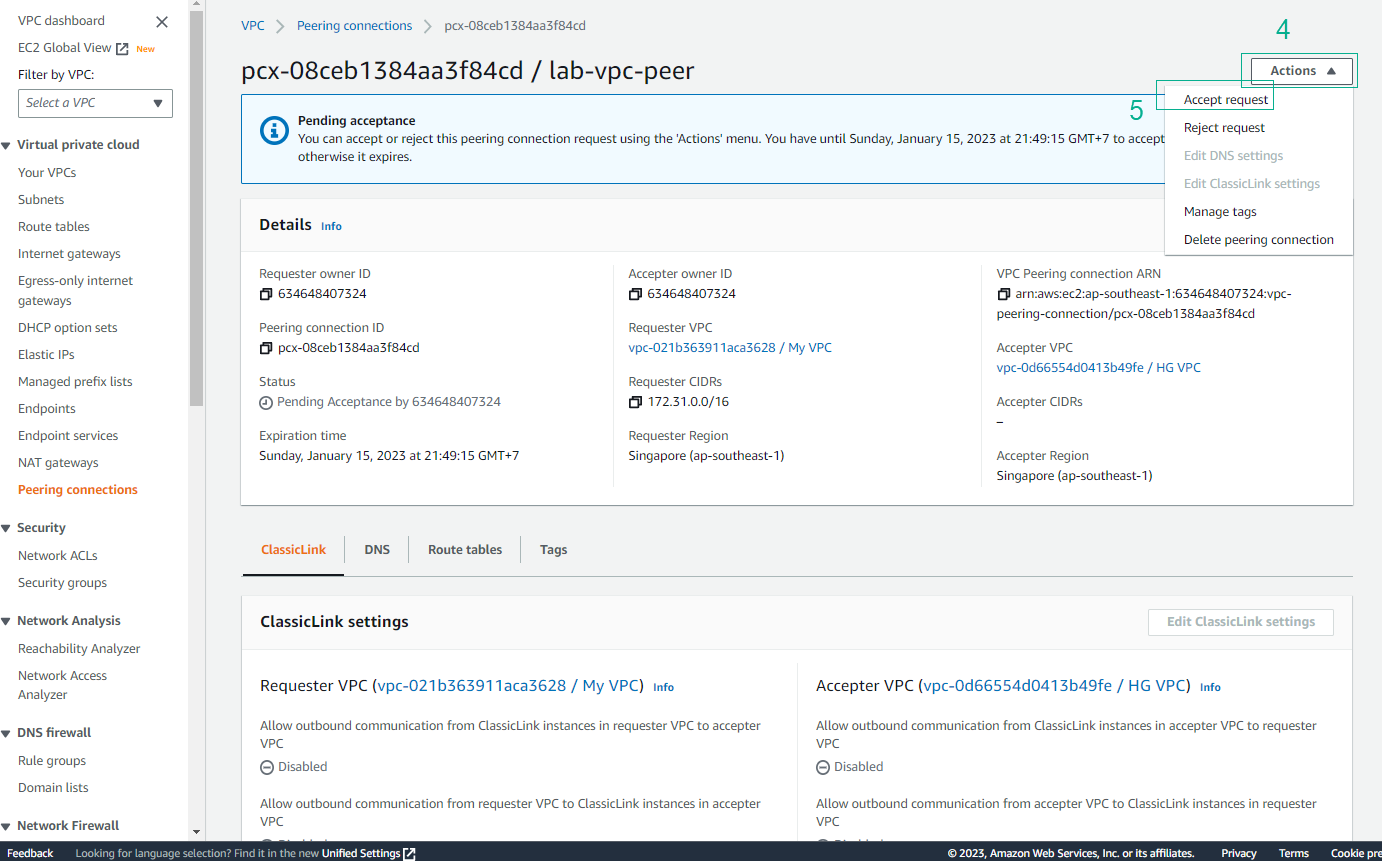Viewport: 1382px width, 861px height.
Task: Click the Pending Acceptance status clock icon
Action: click(266, 403)
